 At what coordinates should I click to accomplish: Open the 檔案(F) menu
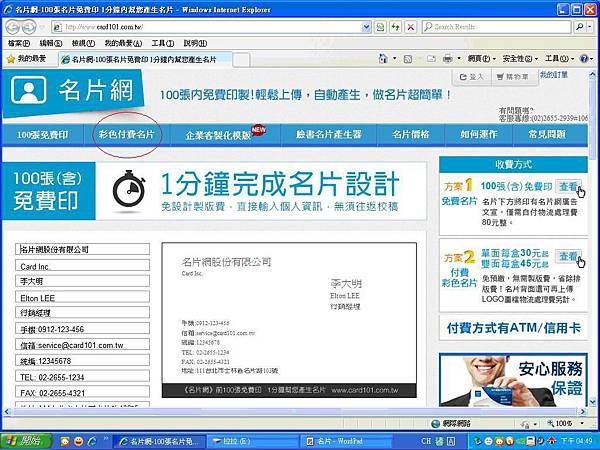point(18,43)
